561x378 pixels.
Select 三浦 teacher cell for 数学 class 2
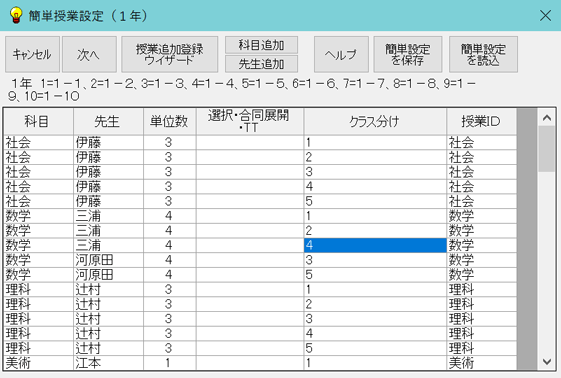pyautogui.click(x=108, y=231)
